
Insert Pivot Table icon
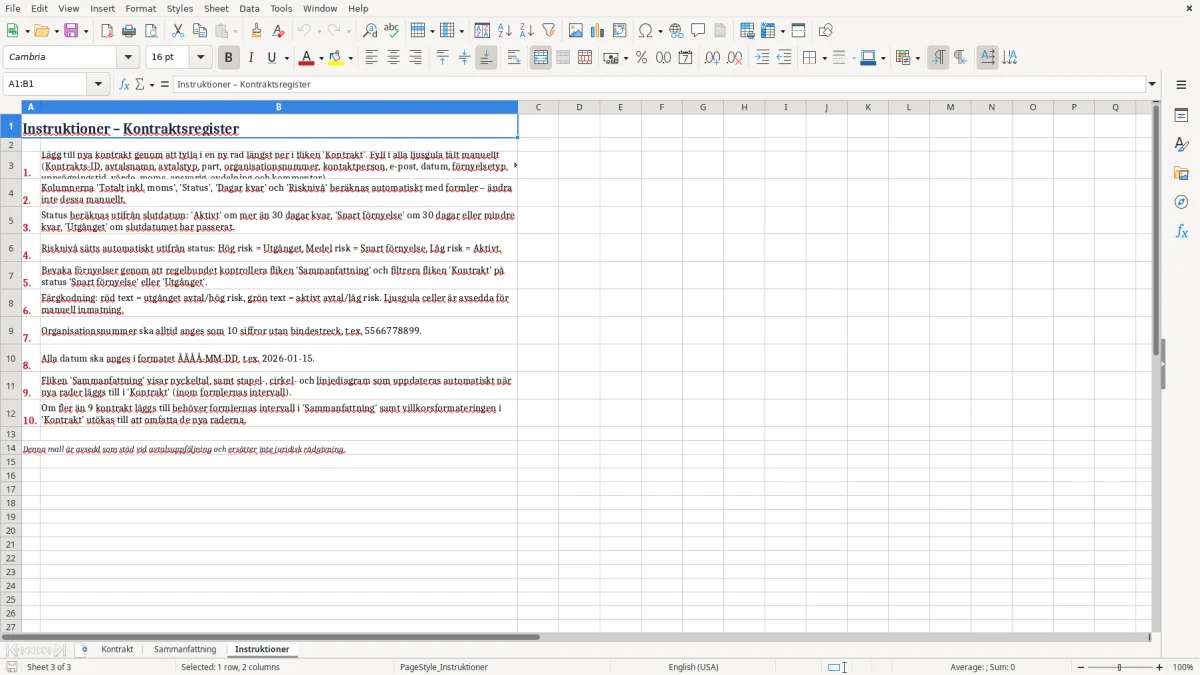620,31
